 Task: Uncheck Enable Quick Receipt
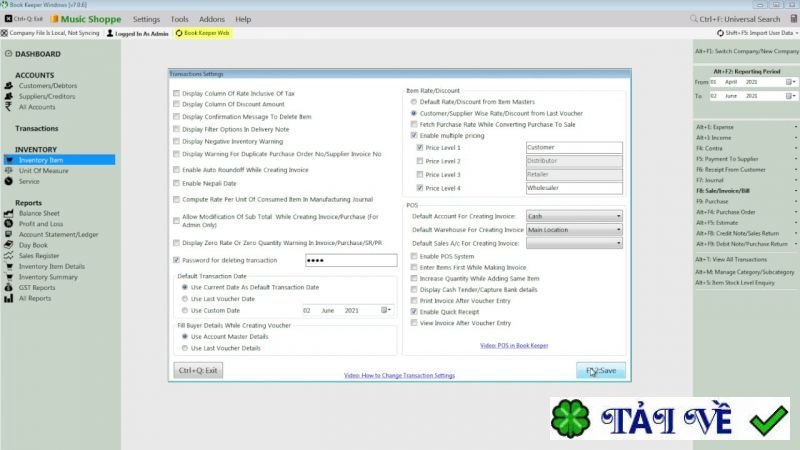point(414,312)
